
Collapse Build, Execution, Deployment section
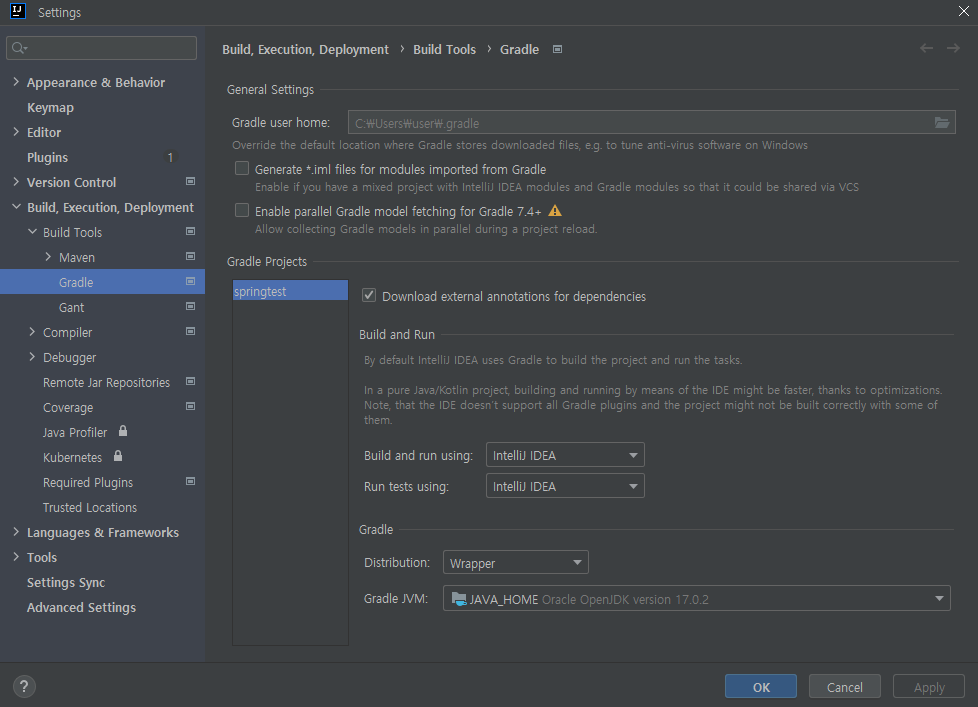(16, 206)
